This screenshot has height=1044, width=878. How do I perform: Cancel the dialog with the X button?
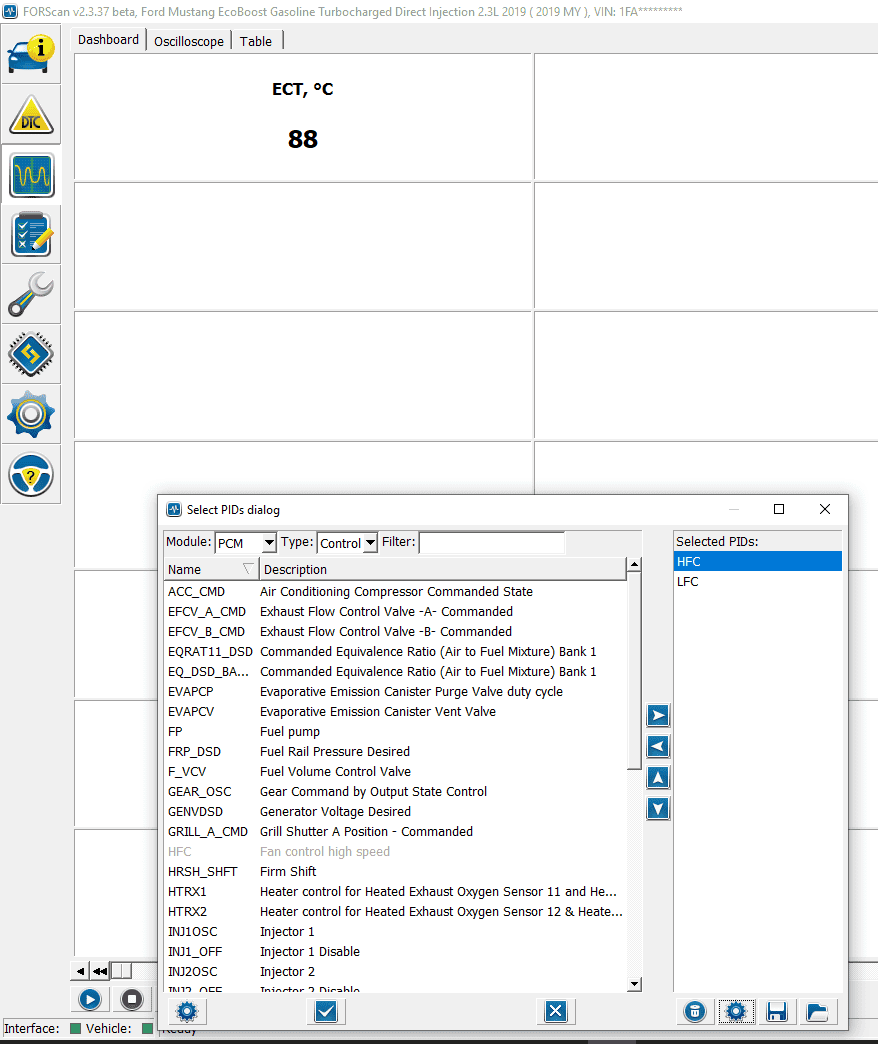point(555,1012)
